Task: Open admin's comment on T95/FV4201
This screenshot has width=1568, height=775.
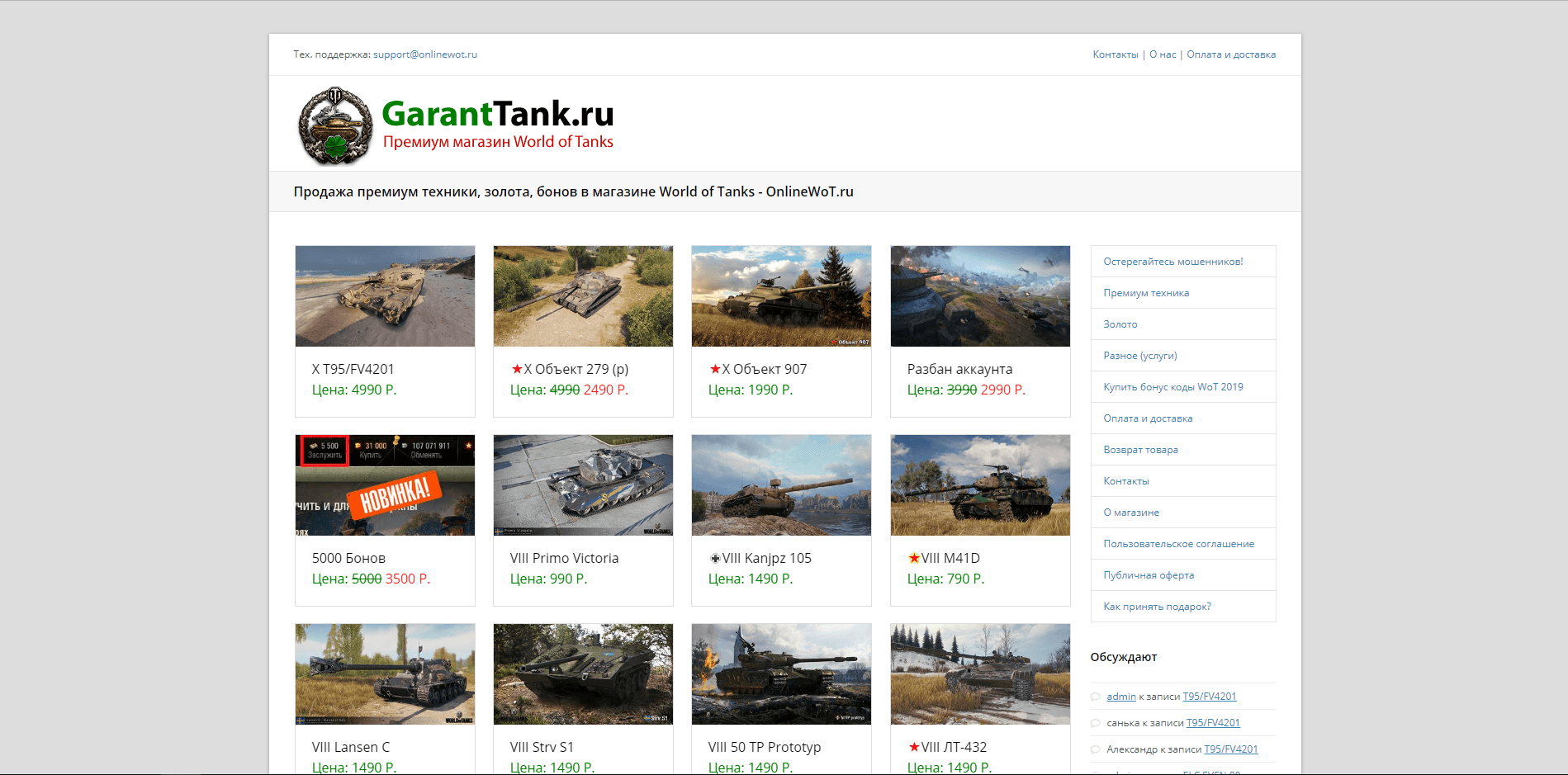Action: click(1209, 696)
